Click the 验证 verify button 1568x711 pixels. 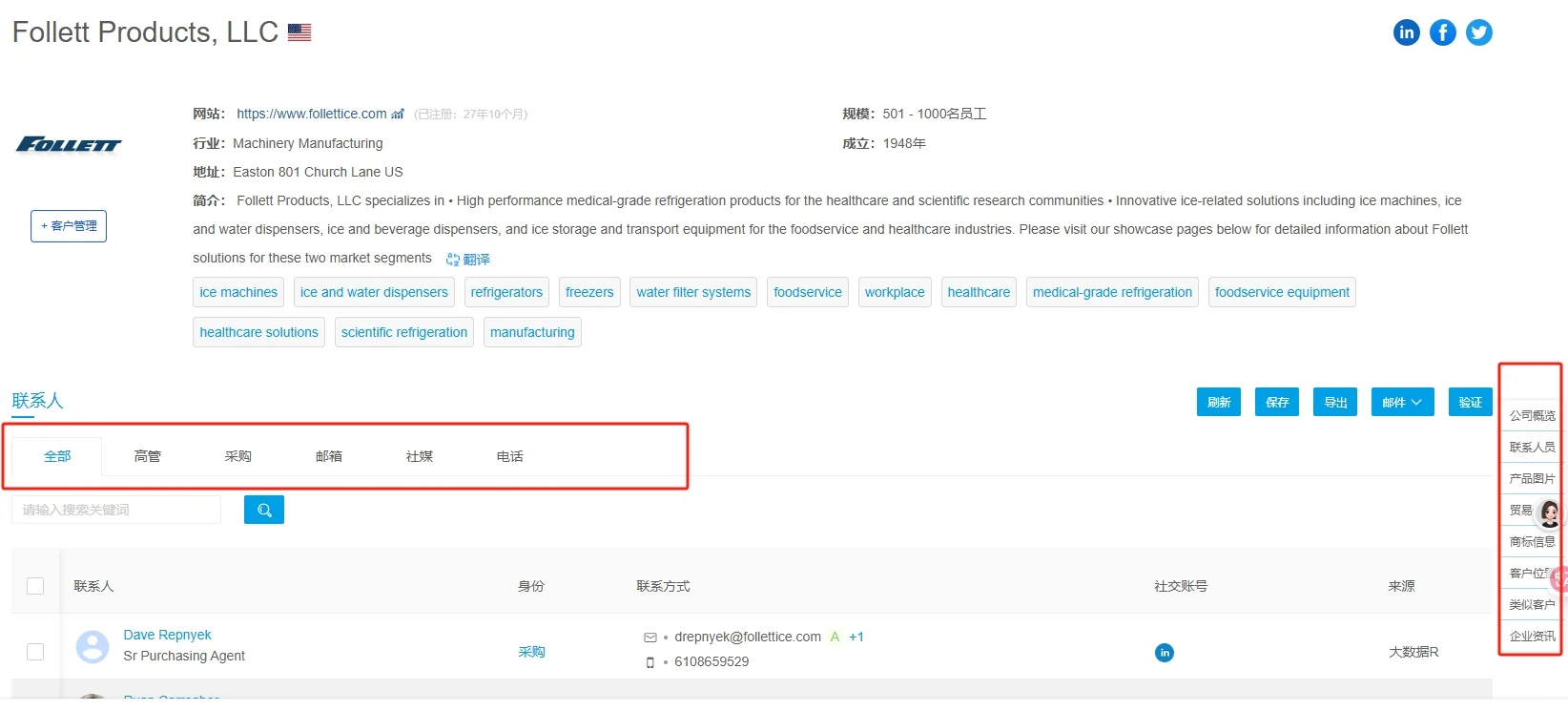[x=1470, y=402]
